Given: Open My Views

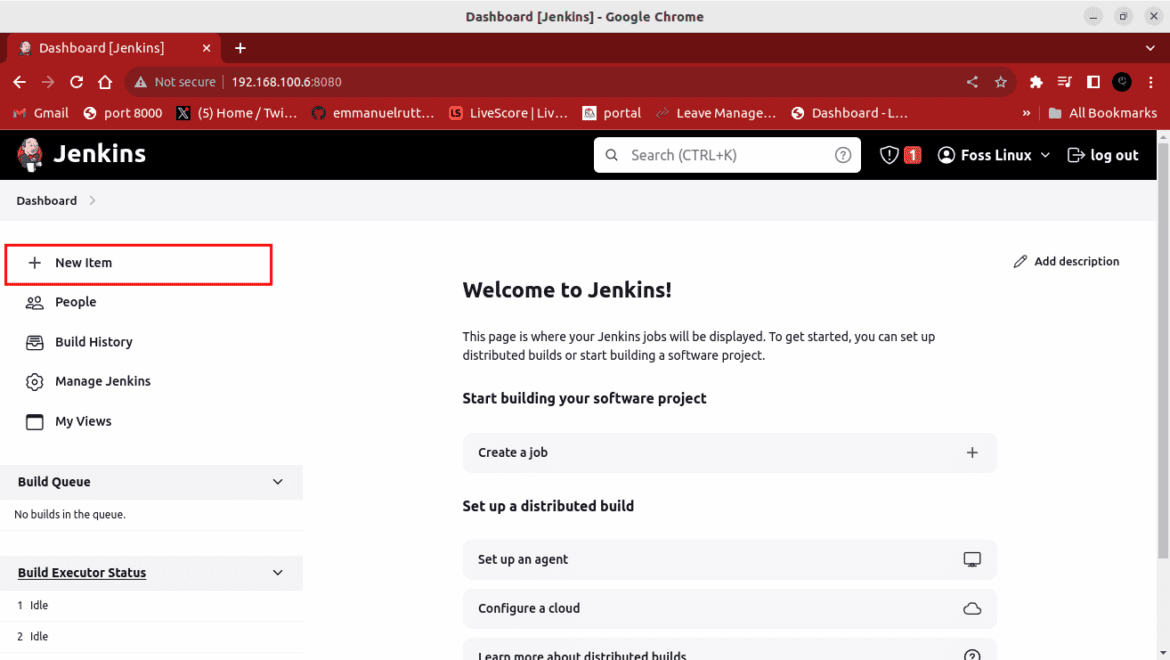Looking at the screenshot, I should click(x=82, y=421).
